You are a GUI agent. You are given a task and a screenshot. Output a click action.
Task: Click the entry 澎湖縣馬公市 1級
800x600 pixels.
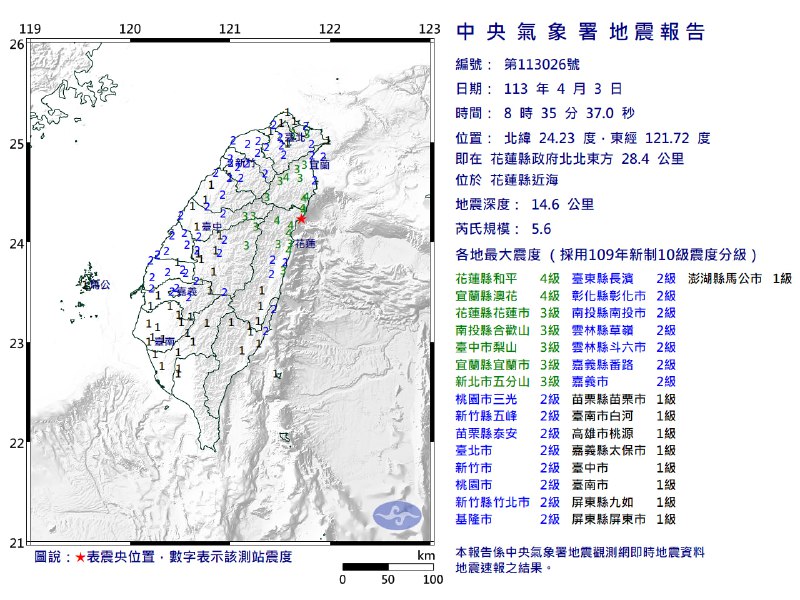(x=740, y=279)
